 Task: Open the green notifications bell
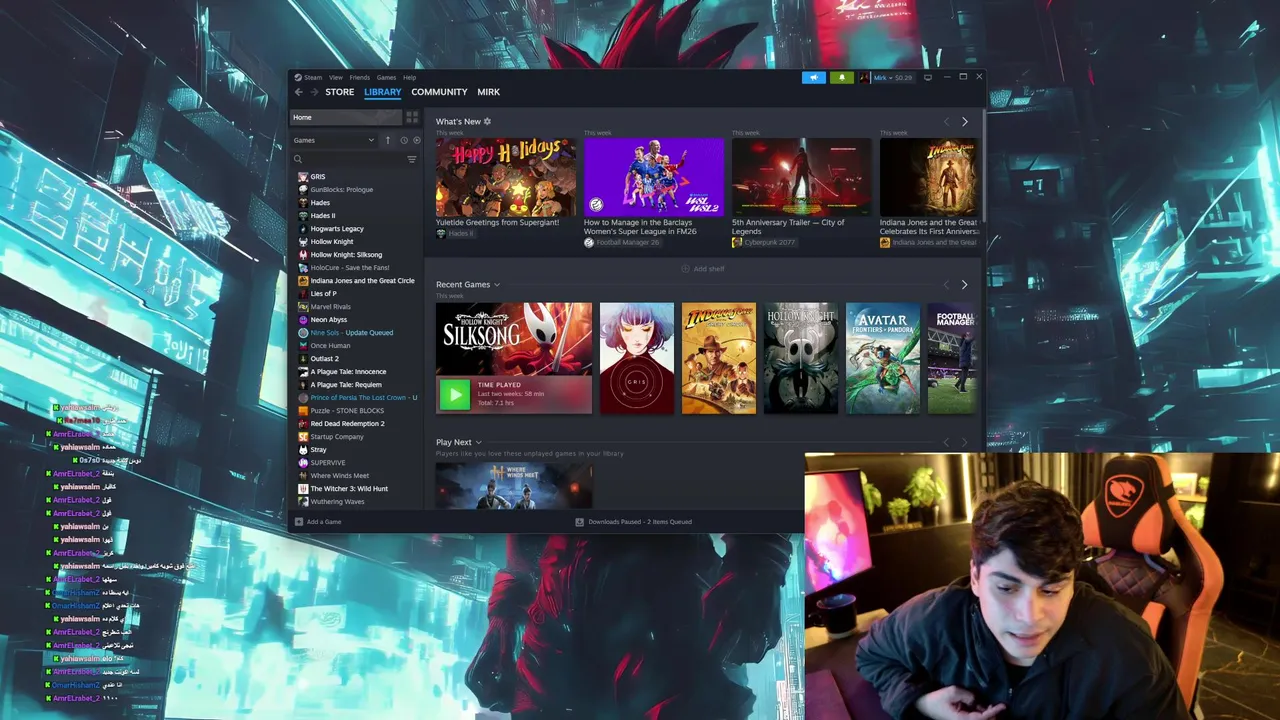[x=842, y=77]
